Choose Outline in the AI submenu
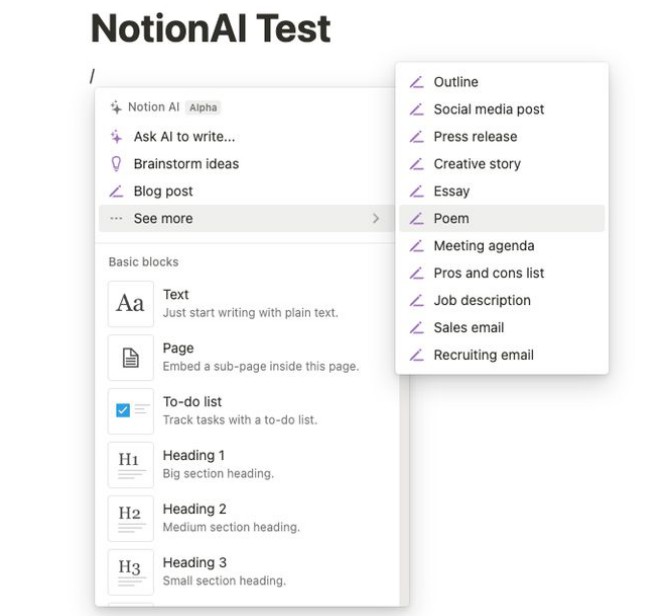 [455, 82]
